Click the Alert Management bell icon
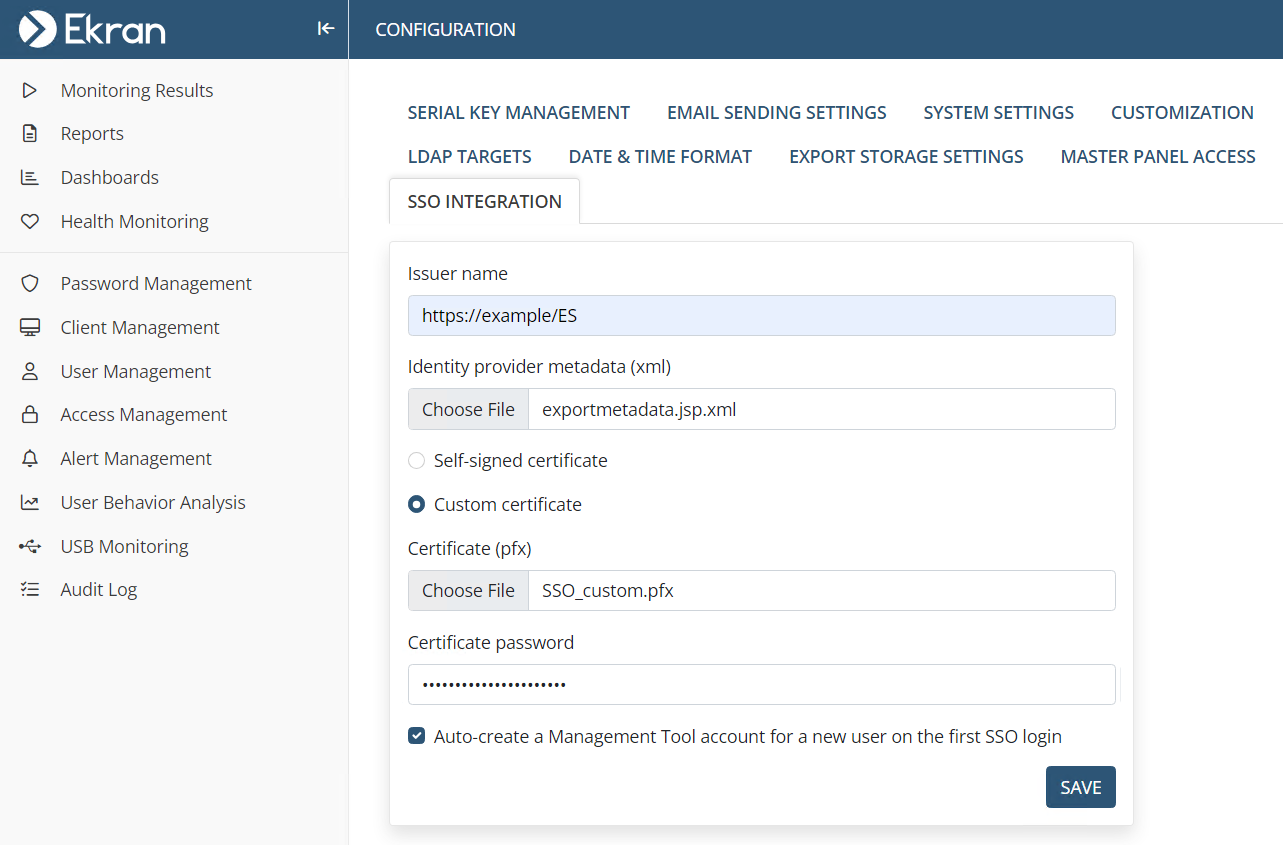Image resolution: width=1283 pixels, height=845 pixels. [x=30, y=459]
